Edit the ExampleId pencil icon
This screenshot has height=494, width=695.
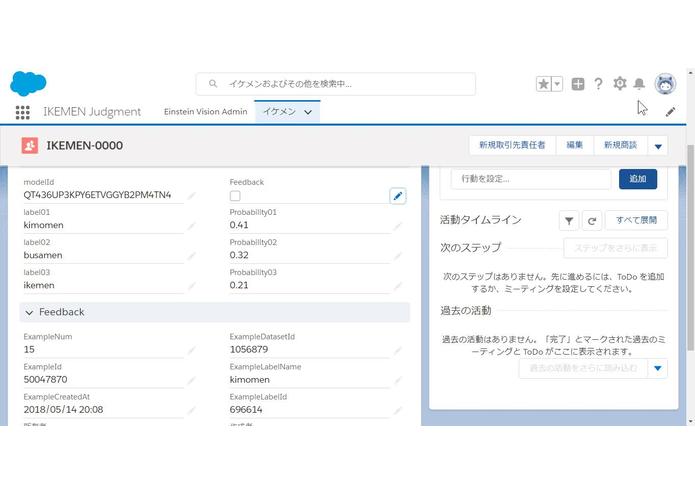(x=191, y=381)
